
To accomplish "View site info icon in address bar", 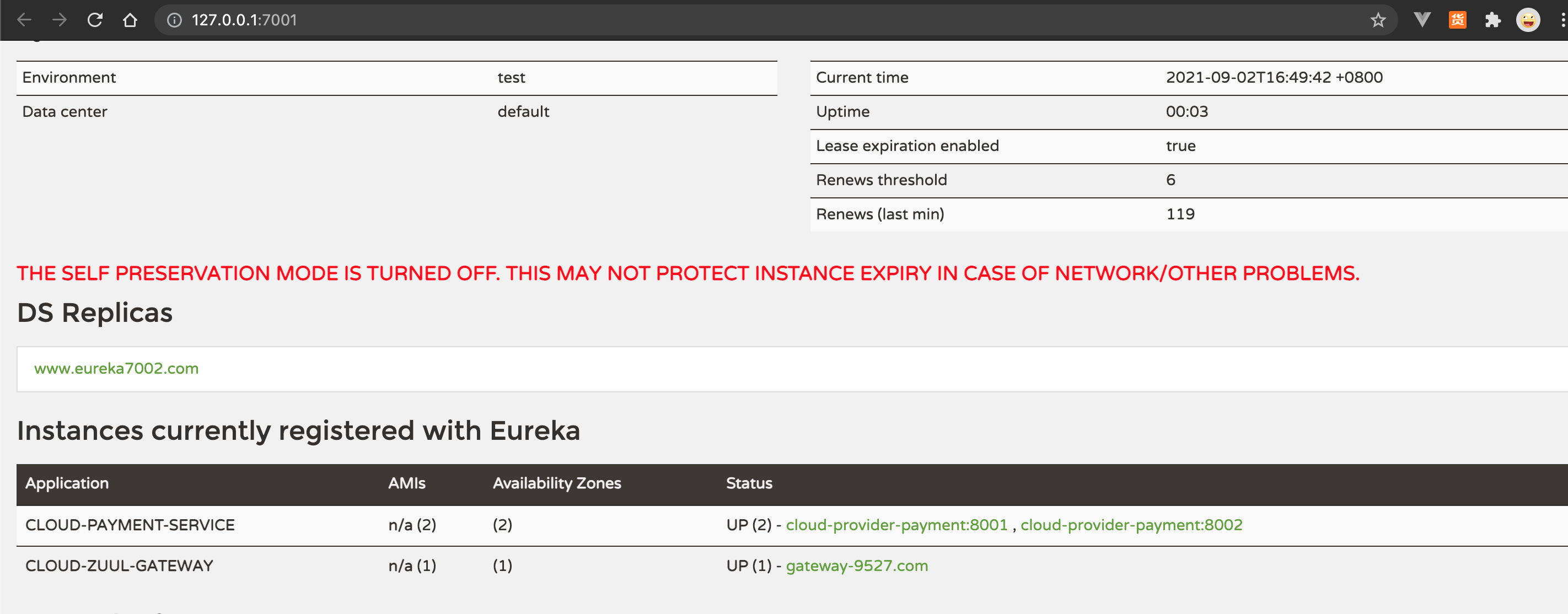I will [174, 20].
